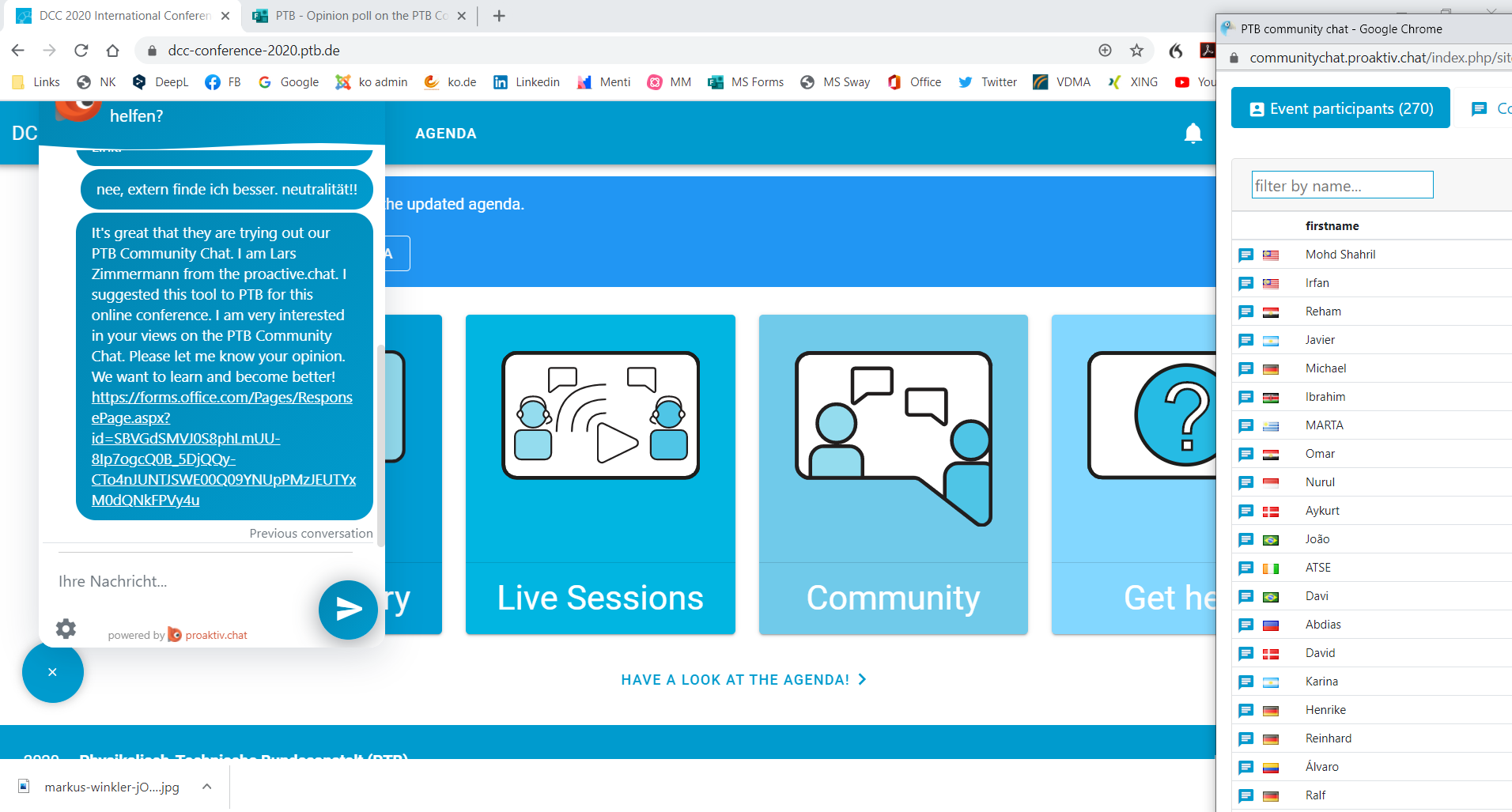Image resolution: width=1512 pixels, height=812 pixels.
Task: Open chat icon next to Henrike
Action: [1246, 710]
